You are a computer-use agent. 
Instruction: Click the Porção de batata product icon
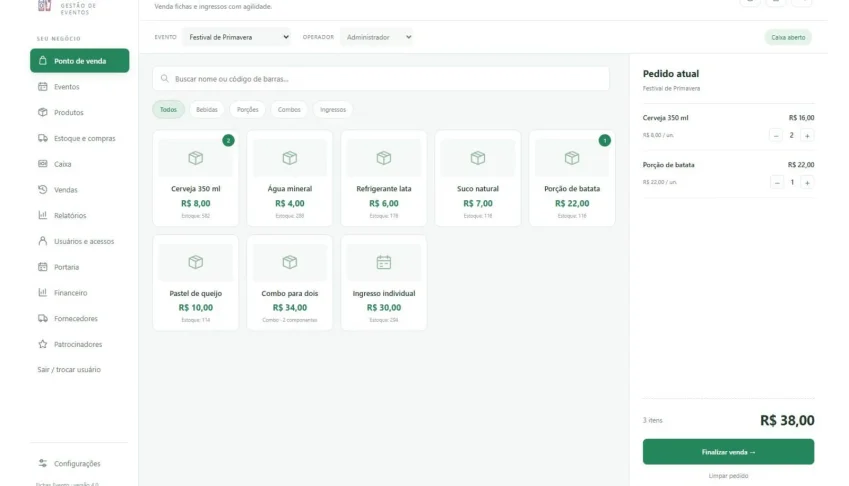coord(572,157)
